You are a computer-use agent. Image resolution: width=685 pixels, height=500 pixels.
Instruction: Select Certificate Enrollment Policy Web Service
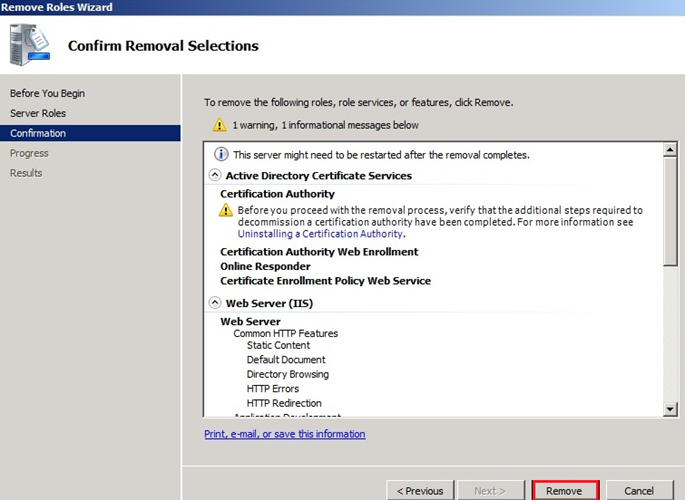coord(325,280)
